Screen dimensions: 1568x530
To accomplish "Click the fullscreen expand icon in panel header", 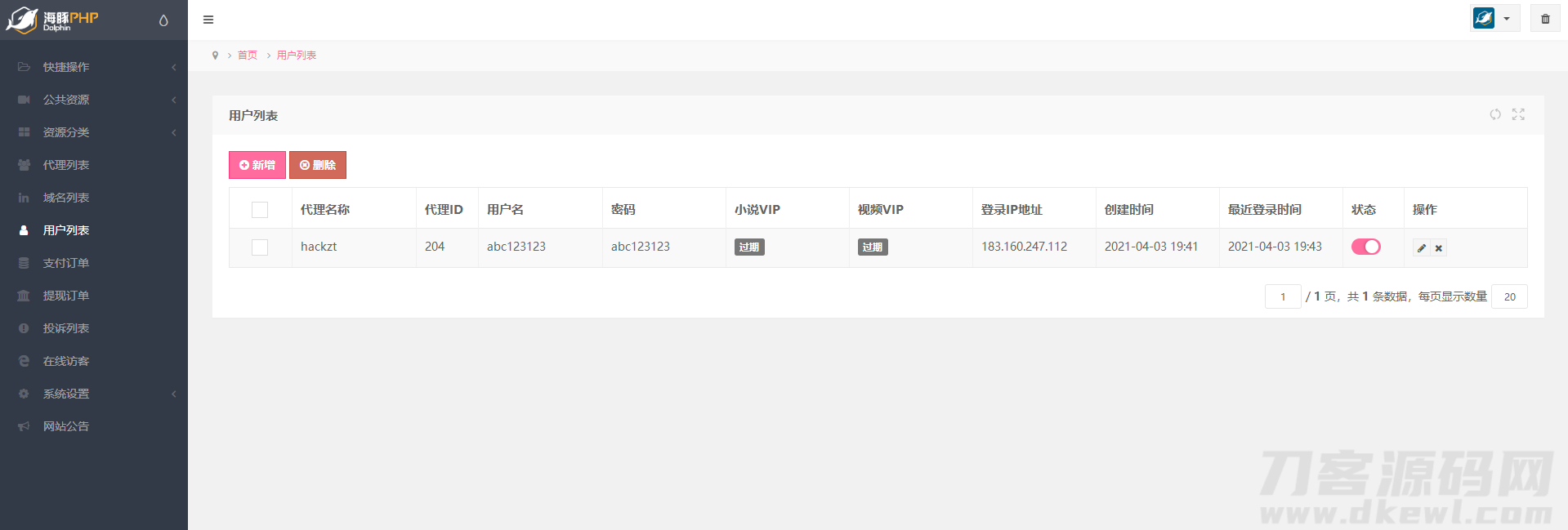I will (x=1518, y=114).
